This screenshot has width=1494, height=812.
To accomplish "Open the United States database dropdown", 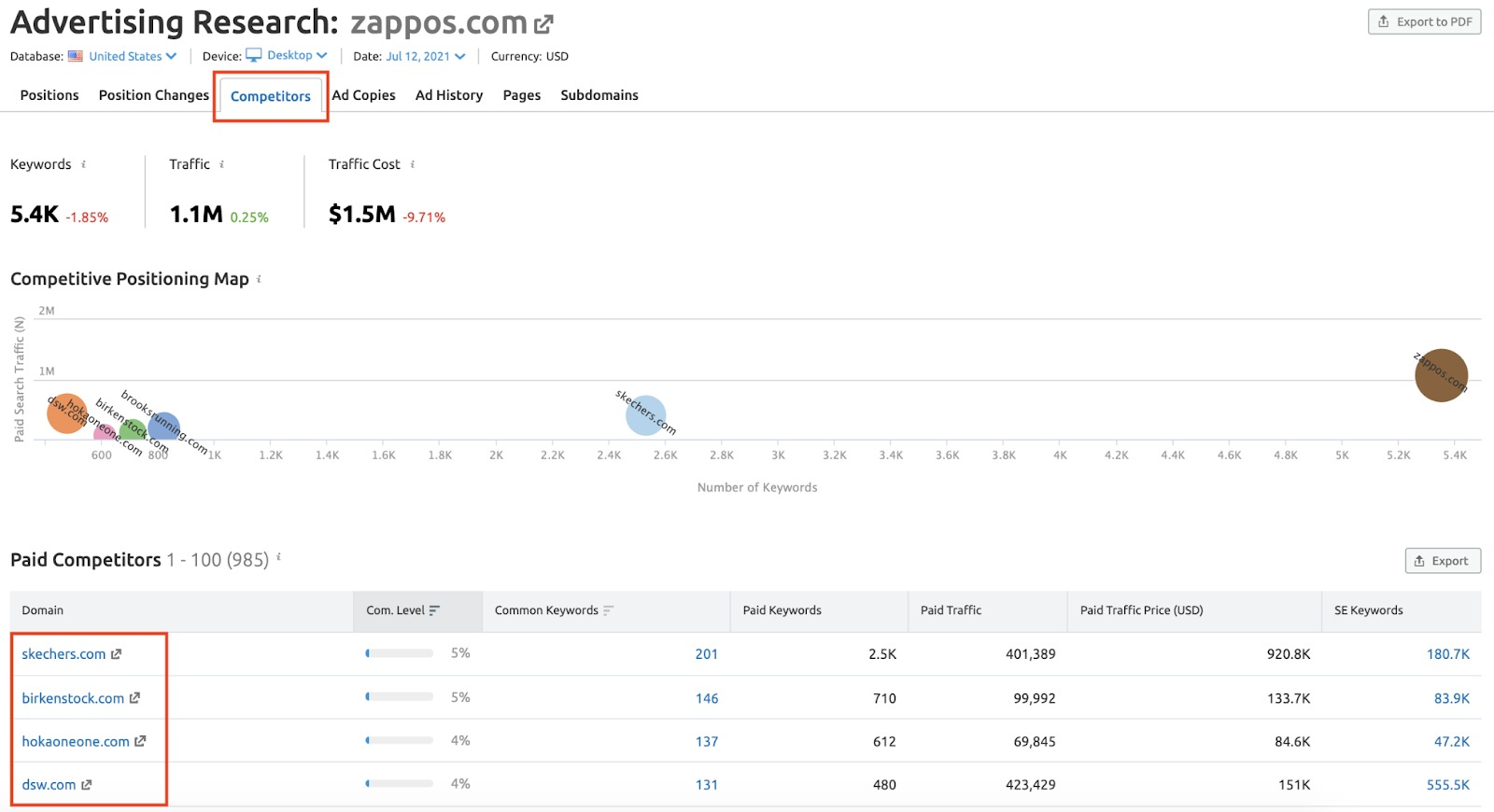I will pos(133,56).
